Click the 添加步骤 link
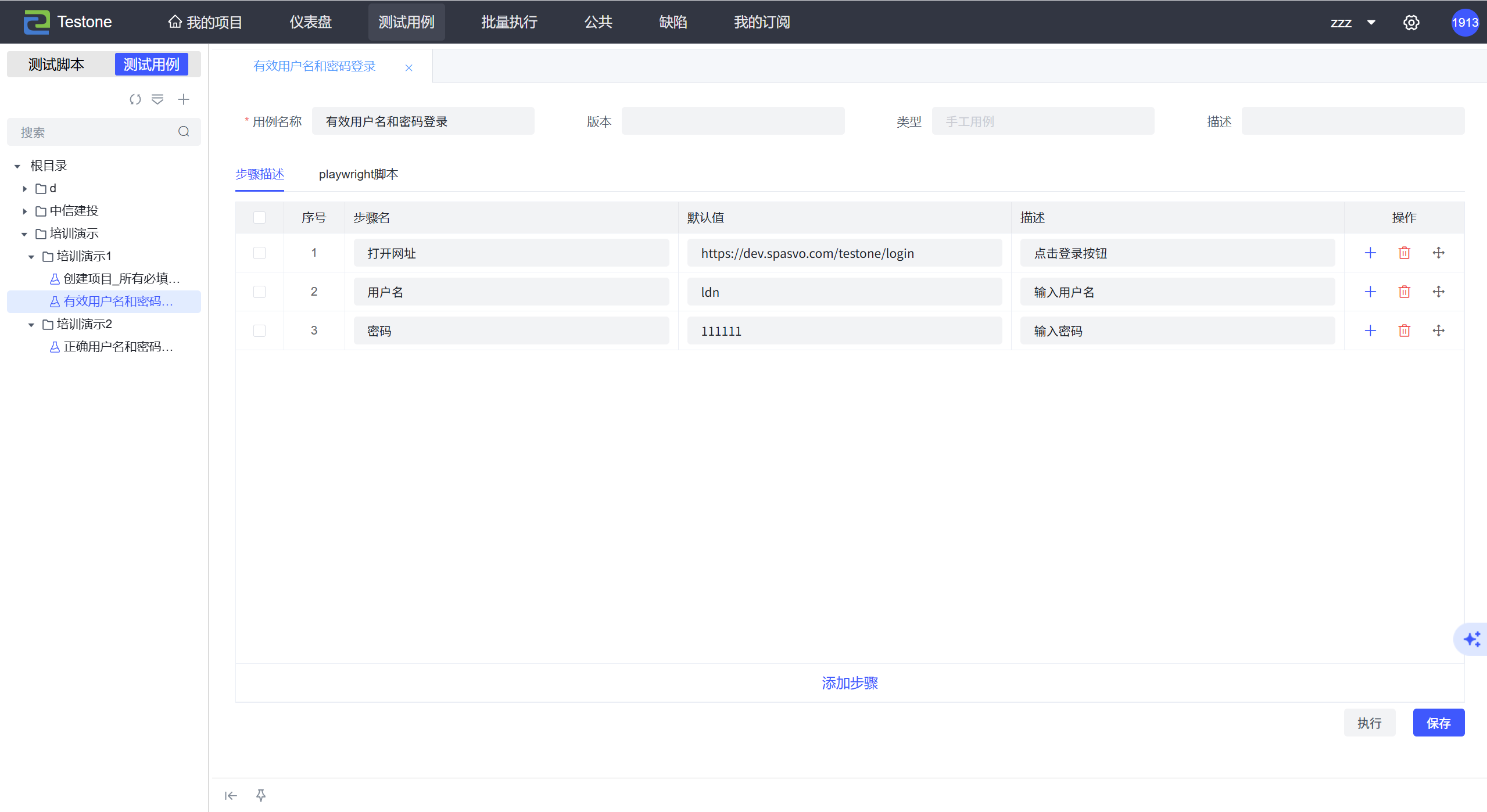The height and width of the screenshot is (812, 1487). [x=850, y=683]
